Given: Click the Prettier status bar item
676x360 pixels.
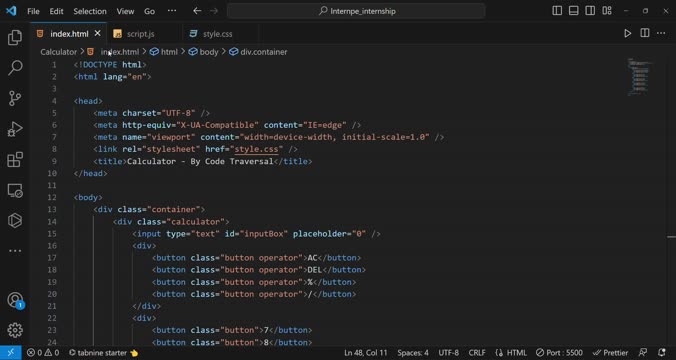Looking at the screenshot, I should click(x=610, y=353).
